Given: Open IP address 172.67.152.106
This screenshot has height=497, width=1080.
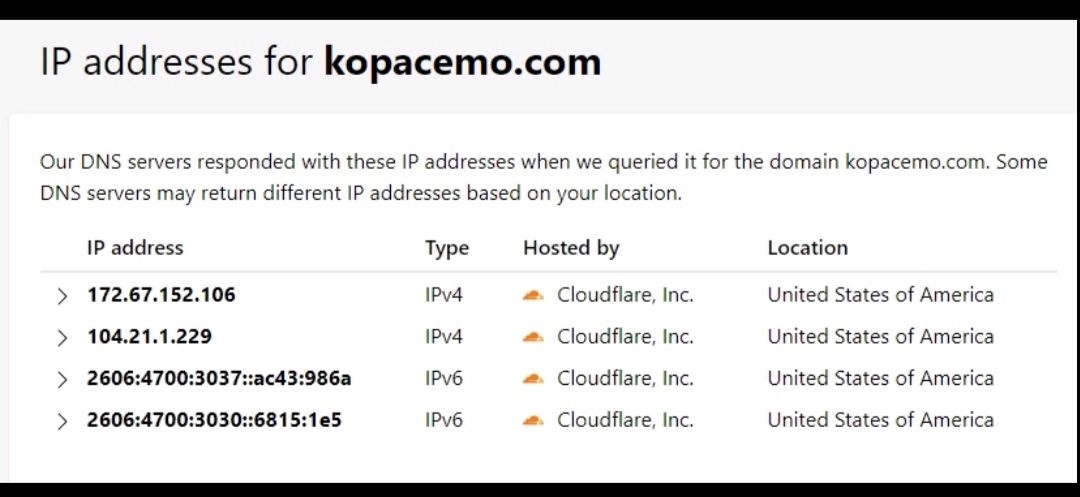Looking at the screenshot, I should (161, 295).
